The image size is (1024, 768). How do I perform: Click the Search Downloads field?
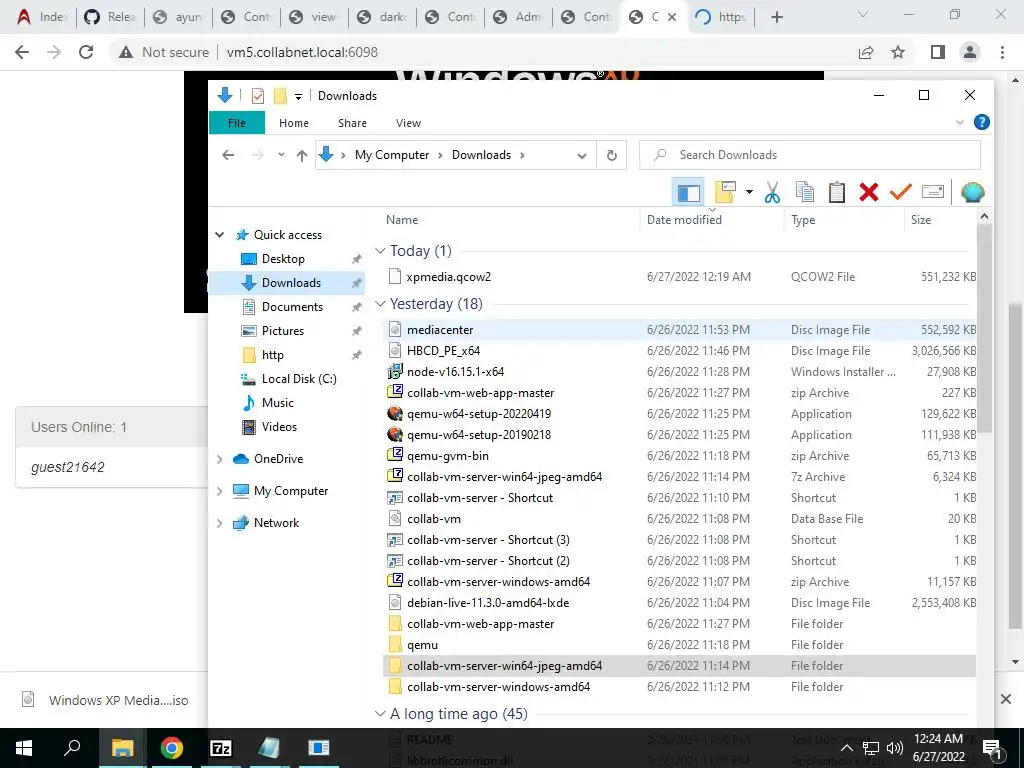coord(810,155)
